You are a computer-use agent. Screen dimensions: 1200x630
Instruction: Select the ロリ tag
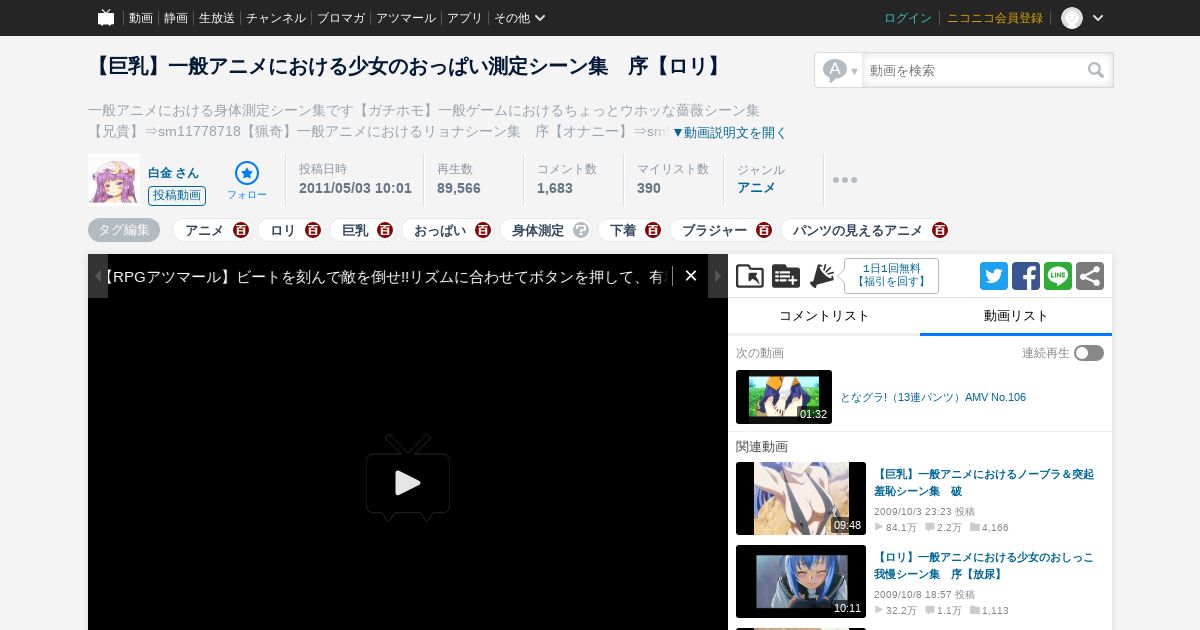click(x=283, y=230)
